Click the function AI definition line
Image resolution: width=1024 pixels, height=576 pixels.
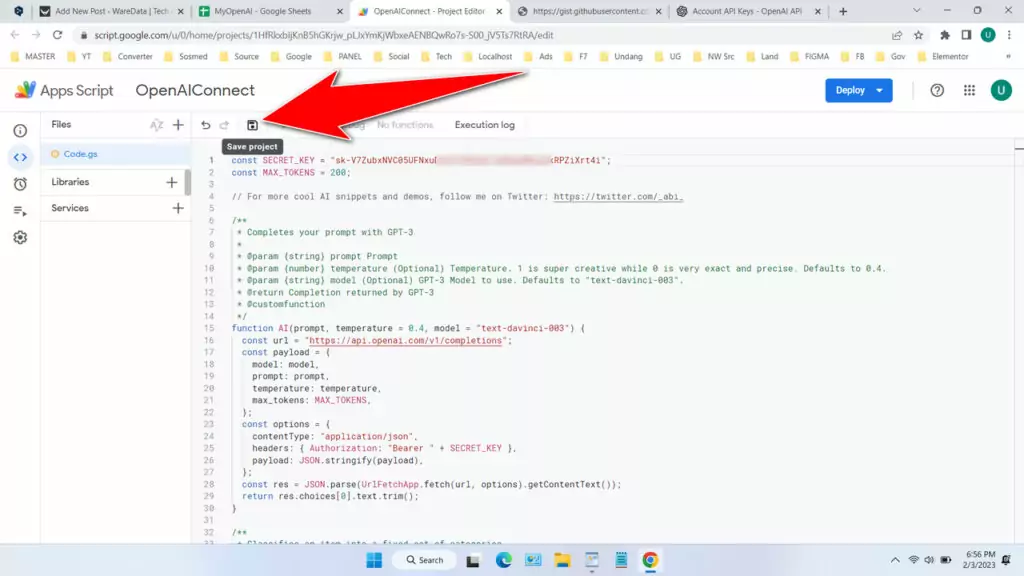pyautogui.click(x=408, y=328)
